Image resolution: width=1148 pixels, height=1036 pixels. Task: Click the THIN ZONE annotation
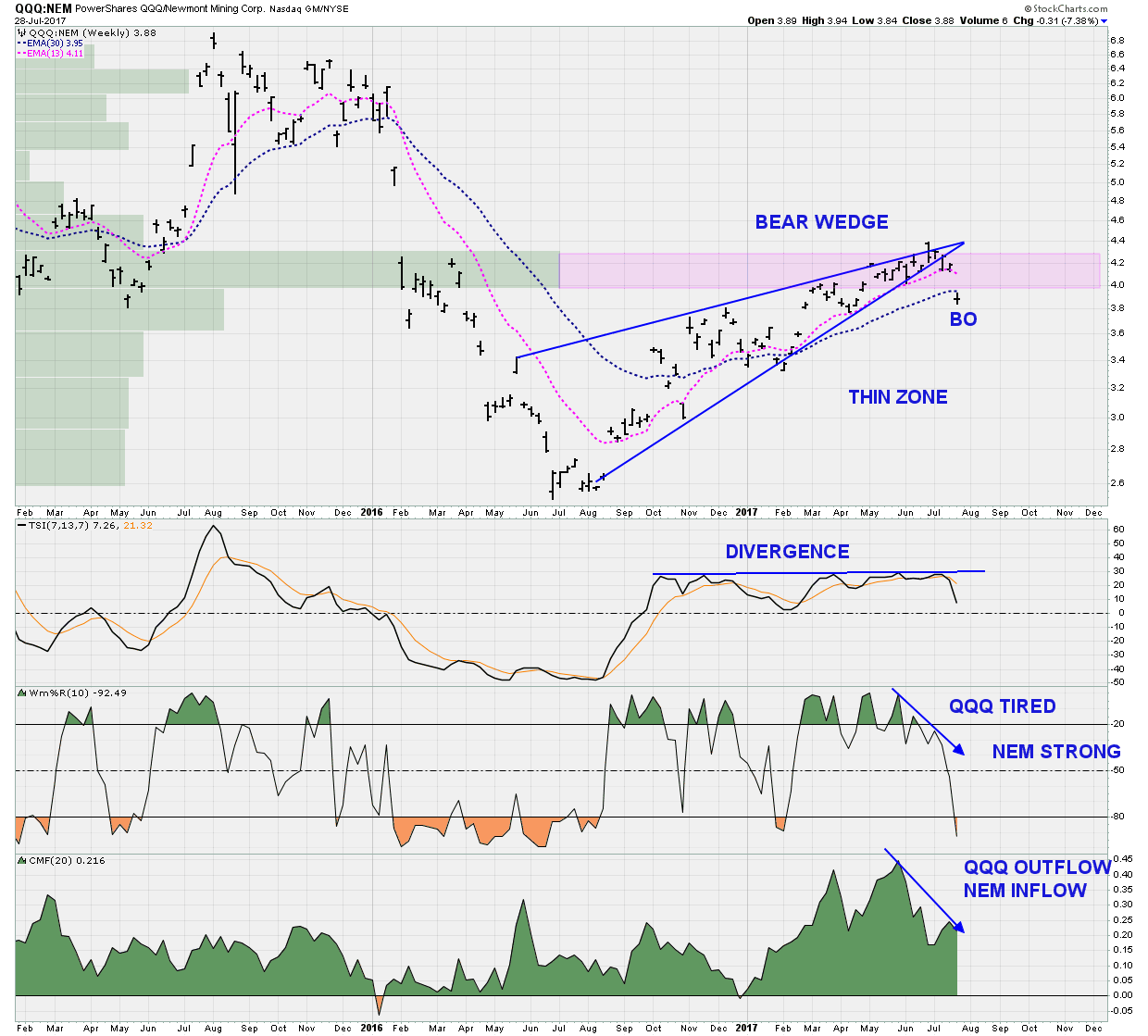click(x=898, y=397)
